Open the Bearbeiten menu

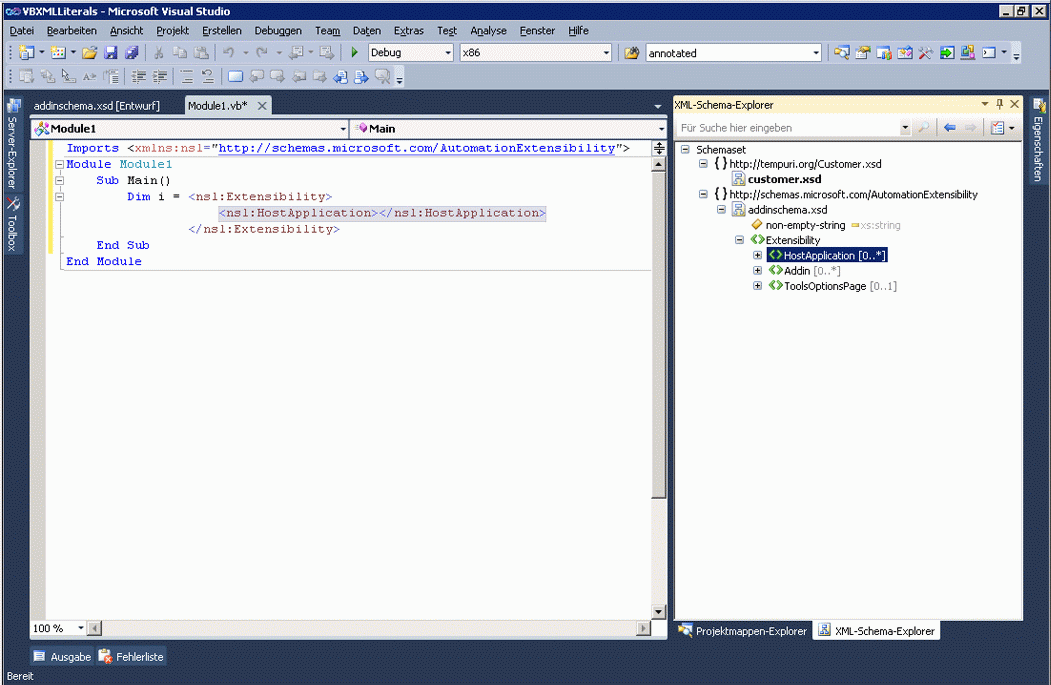[71, 31]
